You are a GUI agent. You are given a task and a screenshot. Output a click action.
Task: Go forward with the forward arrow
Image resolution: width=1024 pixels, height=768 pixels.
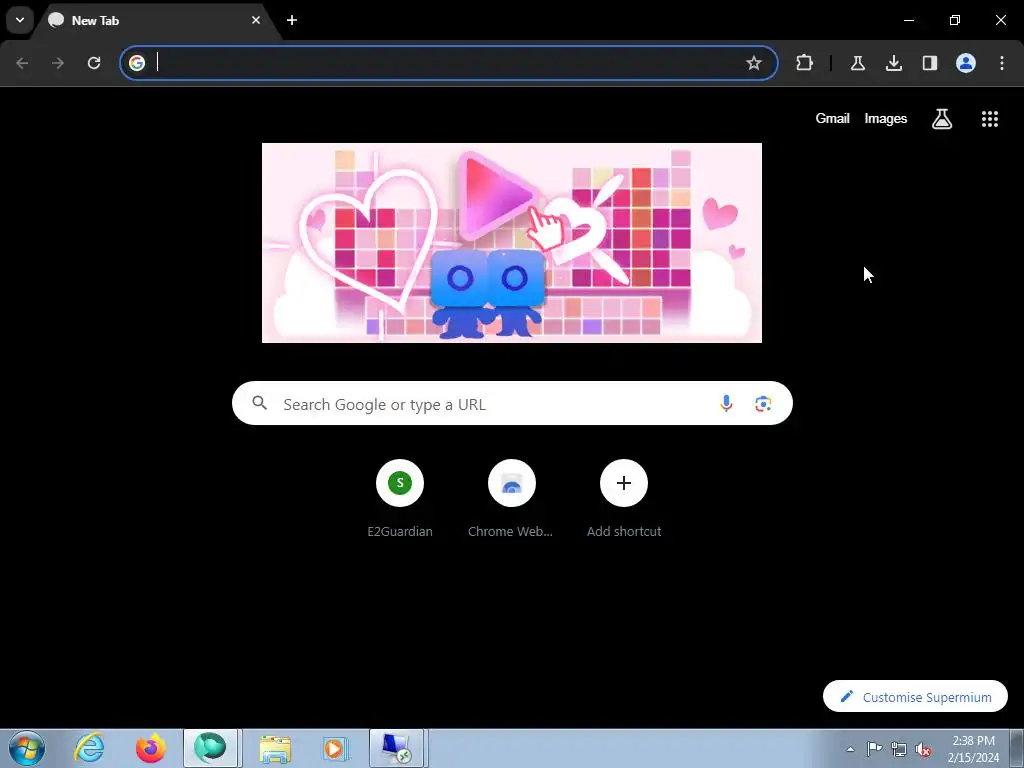click(x=58, y=63)
